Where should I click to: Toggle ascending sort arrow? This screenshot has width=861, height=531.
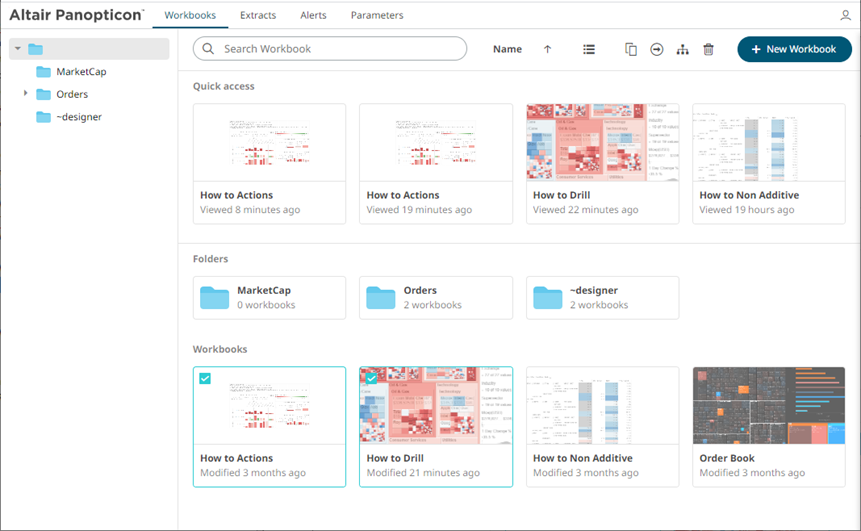coord(547,49)
